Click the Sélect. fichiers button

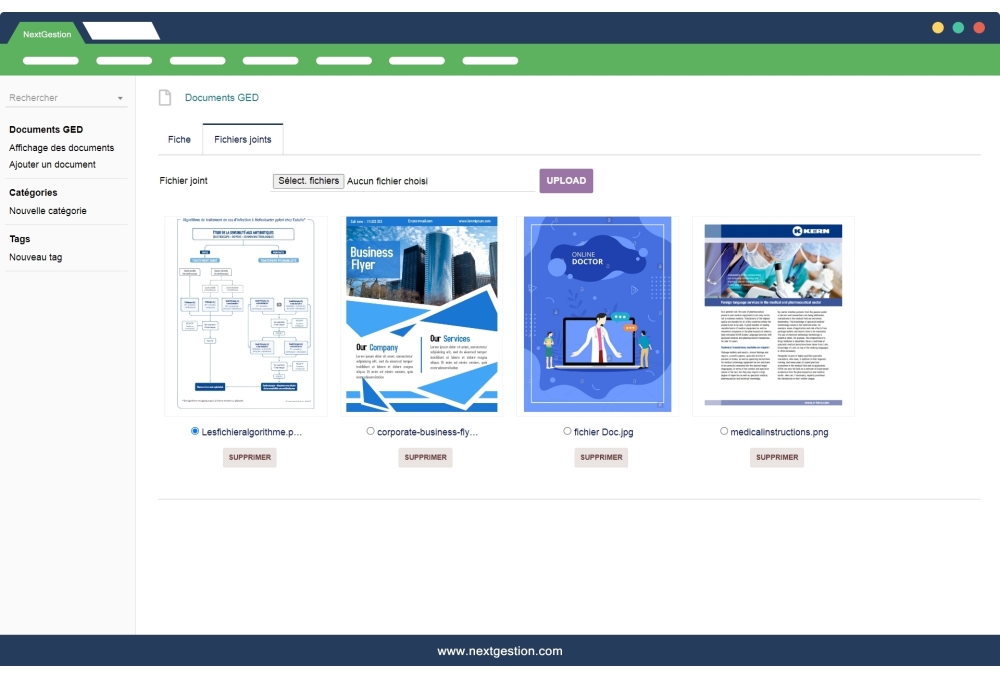(x=308, y=181)
